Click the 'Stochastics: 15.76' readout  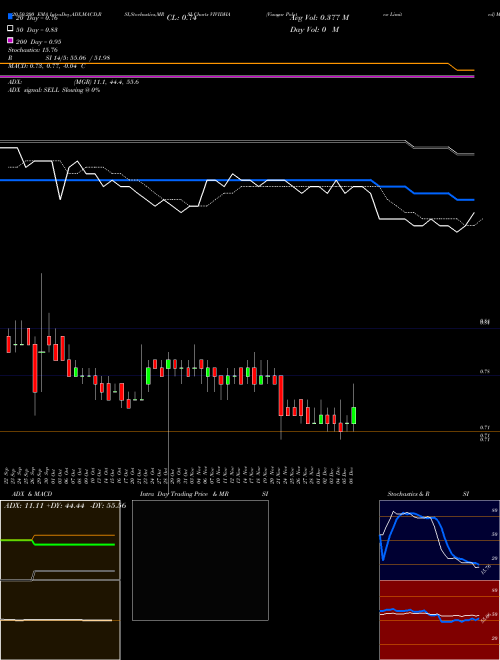[32, 50]
